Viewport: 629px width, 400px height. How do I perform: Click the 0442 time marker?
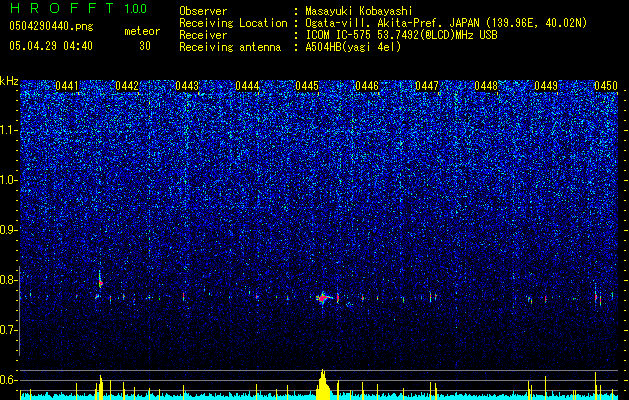click(127, 86)
